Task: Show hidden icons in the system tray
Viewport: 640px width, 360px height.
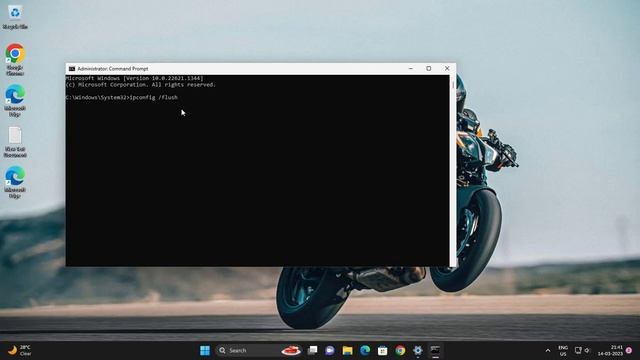Action: (x=548, y=351)
